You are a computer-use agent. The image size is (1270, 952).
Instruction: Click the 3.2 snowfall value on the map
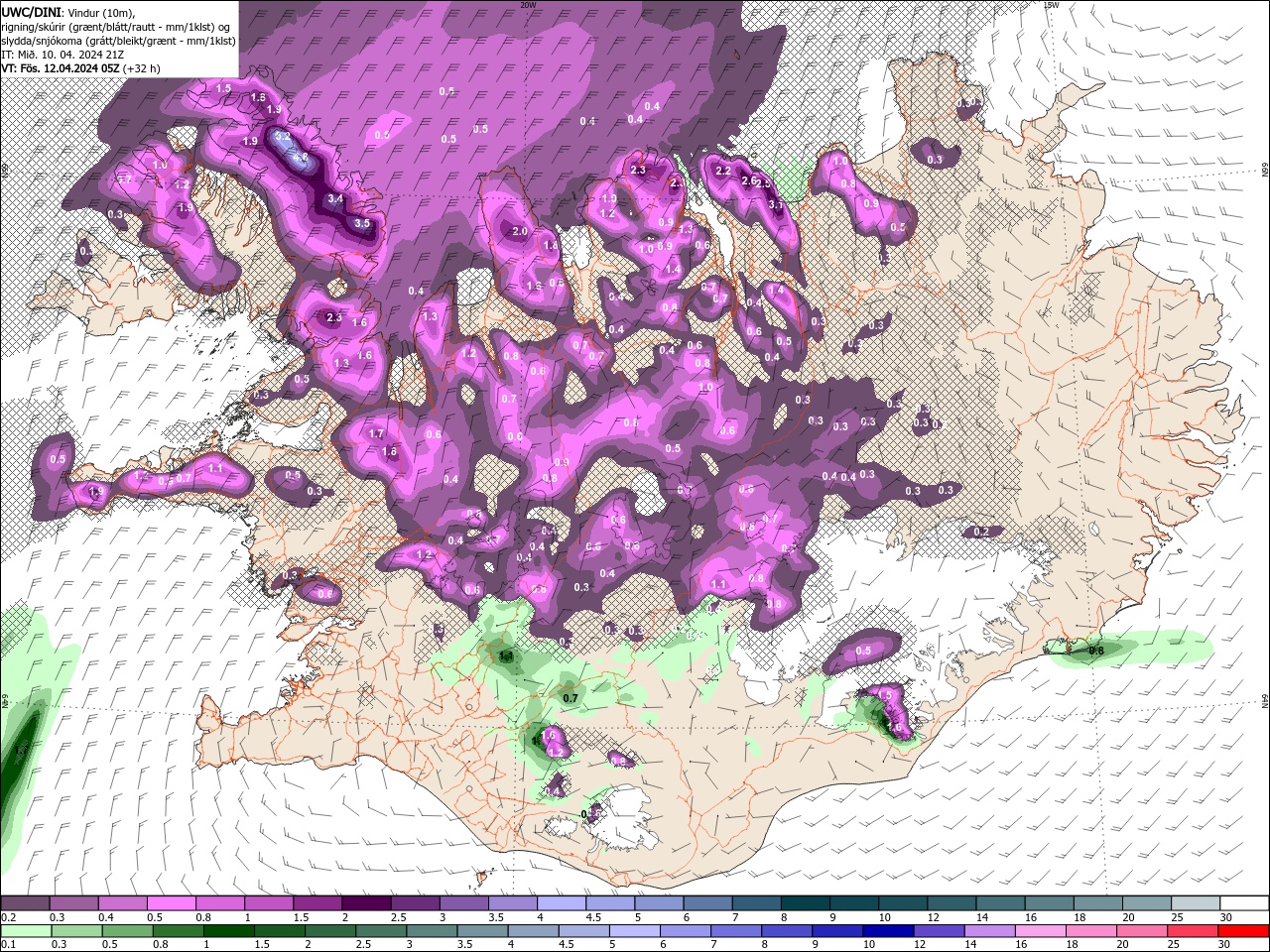(282, 136)
